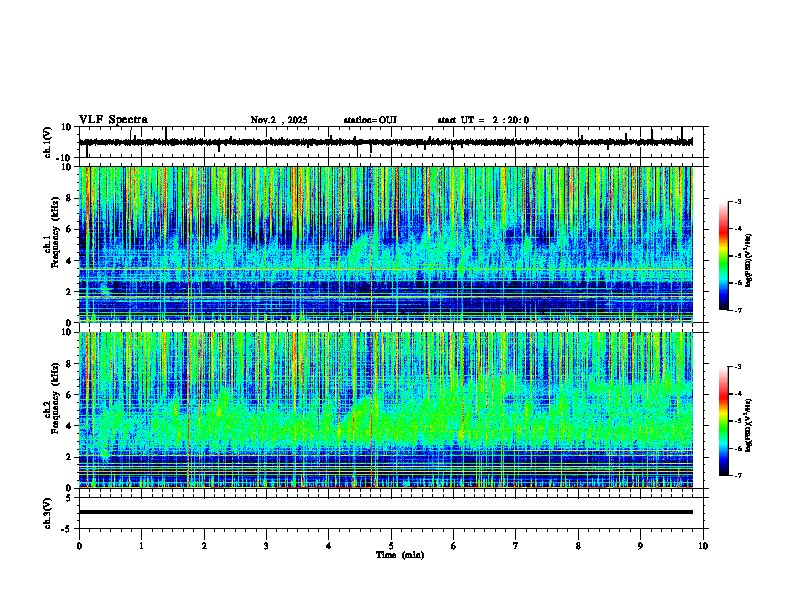Click the "6" tick on time axis
Image resolution: width=792 pixels, height=612 pixels.
[454, 546]
